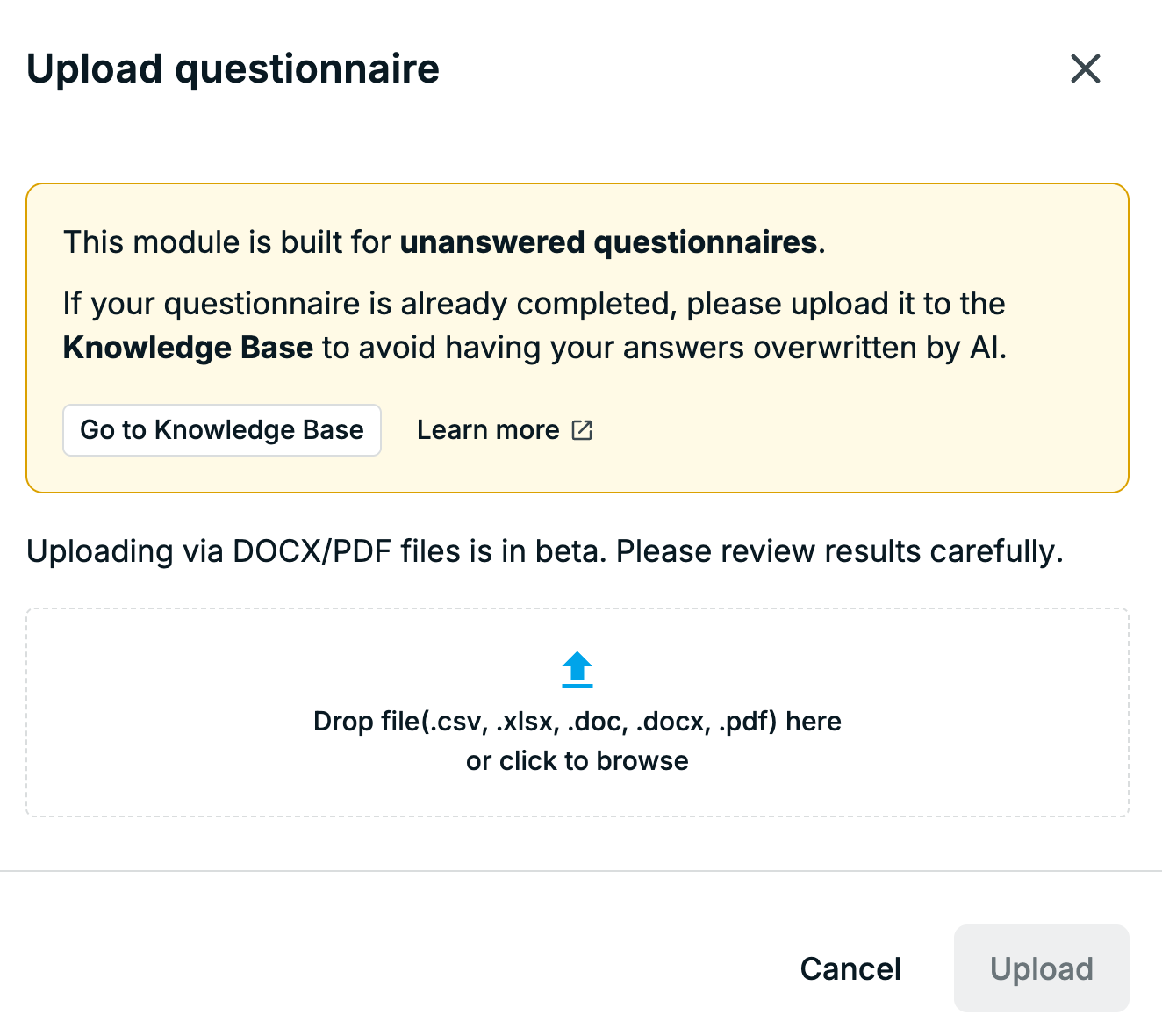Click the "If your questionnaire is already completed" line
This screenshot has height=1036, width=1162.
pyautogui.click(x=534, y=304)
